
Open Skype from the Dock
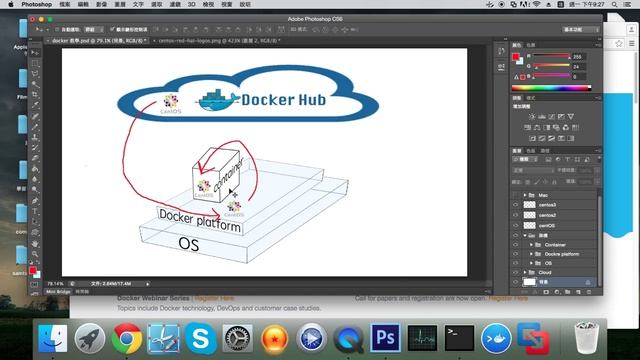200,338
